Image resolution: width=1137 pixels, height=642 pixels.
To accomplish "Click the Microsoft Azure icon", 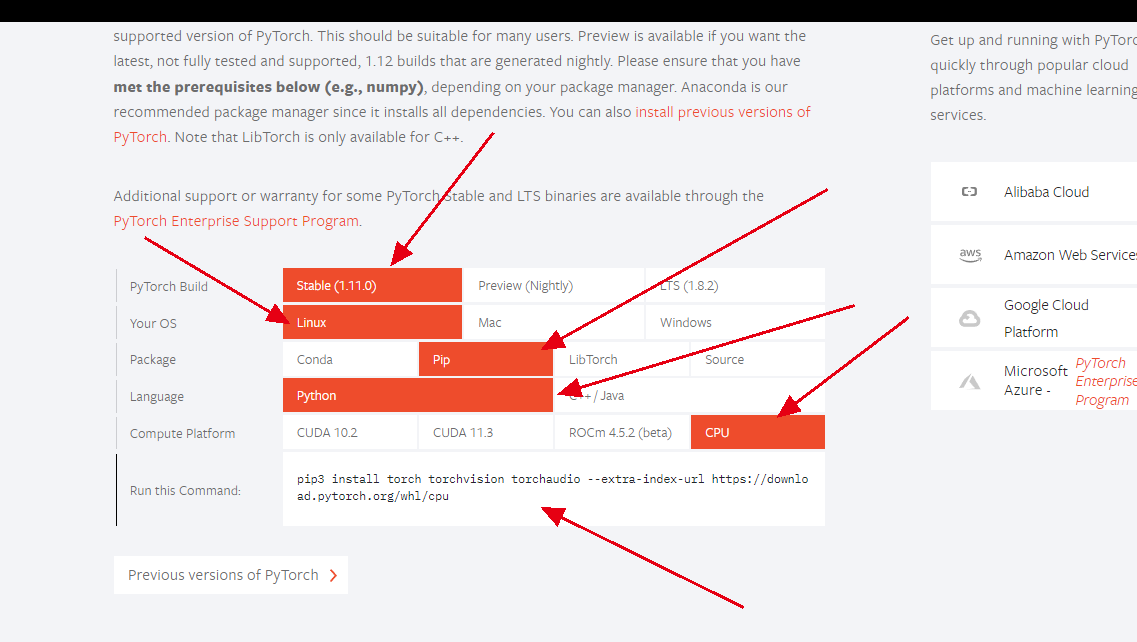I will (969, 380).
